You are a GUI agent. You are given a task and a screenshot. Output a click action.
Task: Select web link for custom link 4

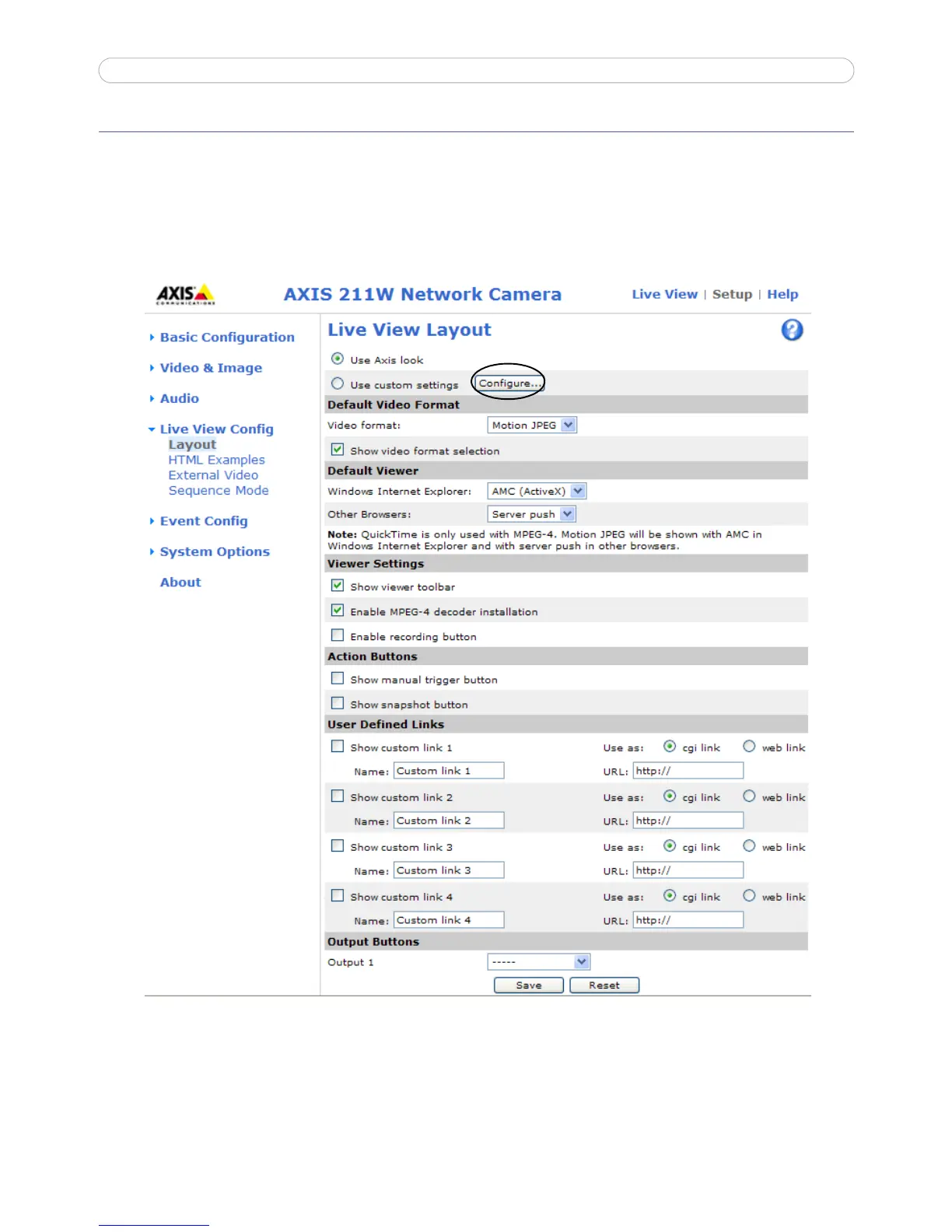click(x=749, y=895)
